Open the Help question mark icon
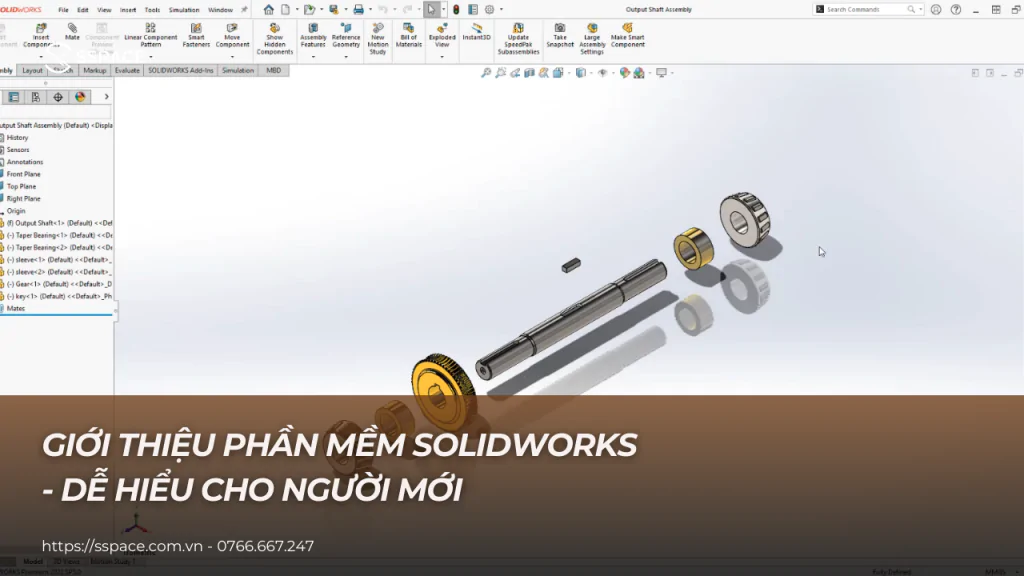The image size is (1024, 576). pos(956,10)
